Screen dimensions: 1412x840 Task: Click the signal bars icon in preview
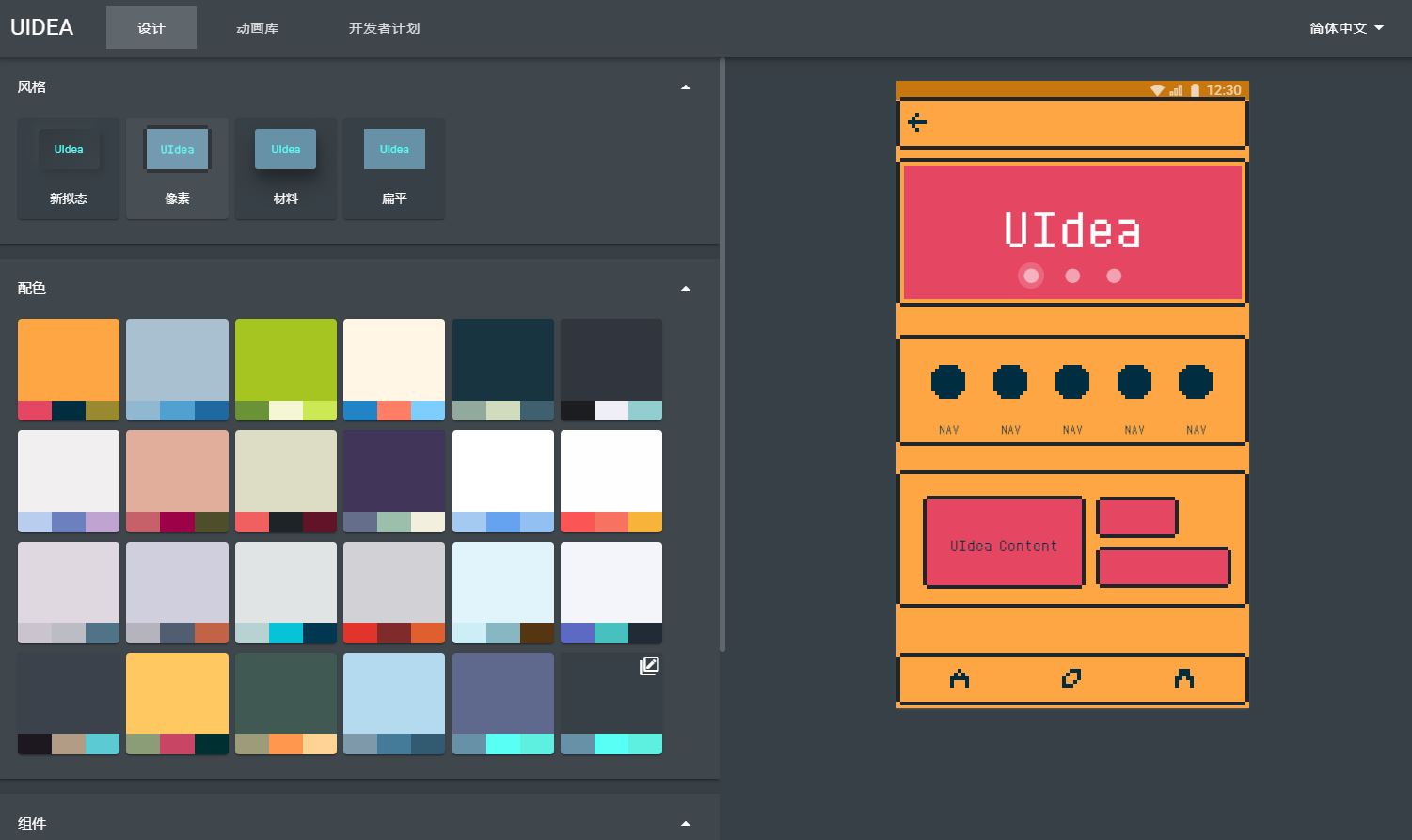point(1176,90)
